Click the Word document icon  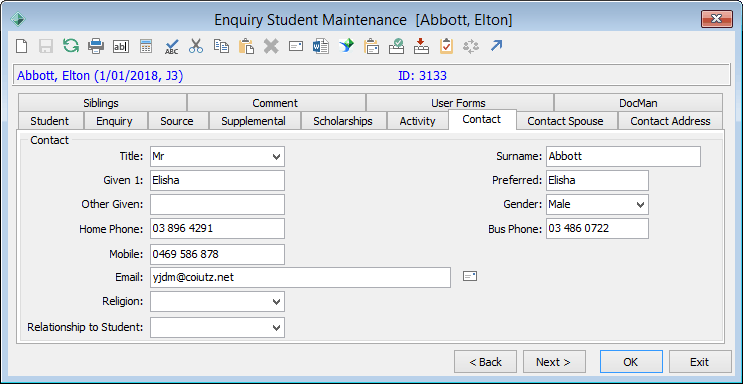tap(321, 46)
